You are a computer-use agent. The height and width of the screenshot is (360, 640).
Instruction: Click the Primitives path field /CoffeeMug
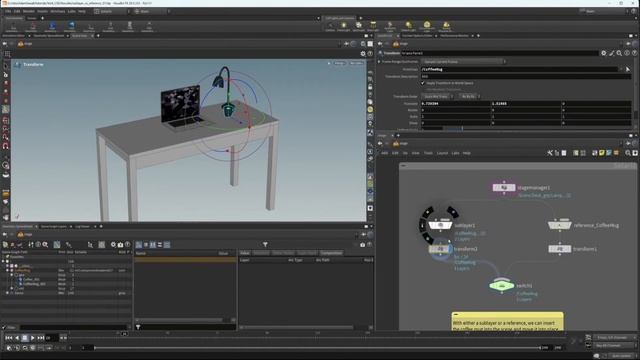point(519,69)
